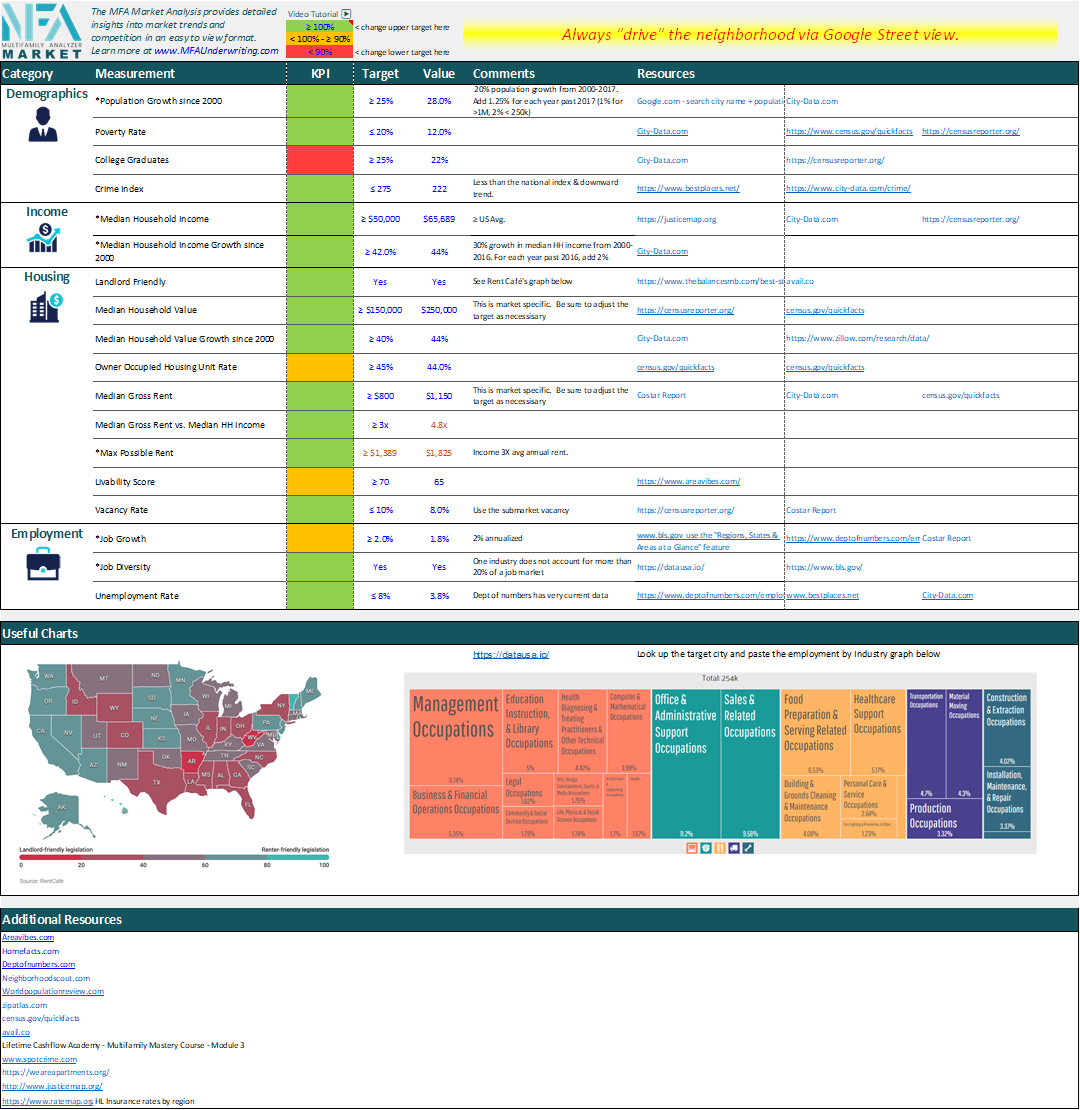1080x1110 pixels.
Task: Open the datausa.io link above the treemap
Action: click(x=511, y=655)
